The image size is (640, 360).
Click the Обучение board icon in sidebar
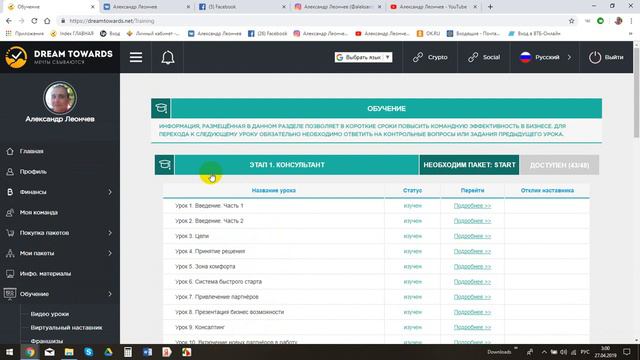pyautogui.click(x=10, y=294)
